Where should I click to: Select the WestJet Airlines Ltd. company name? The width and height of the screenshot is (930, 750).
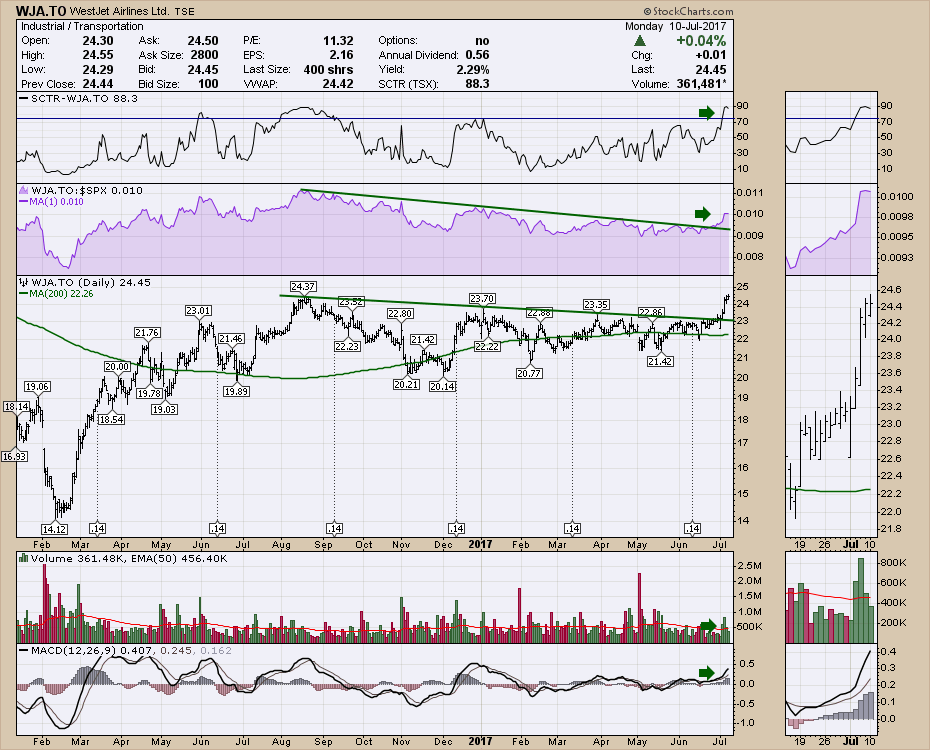tap(119, 11)
